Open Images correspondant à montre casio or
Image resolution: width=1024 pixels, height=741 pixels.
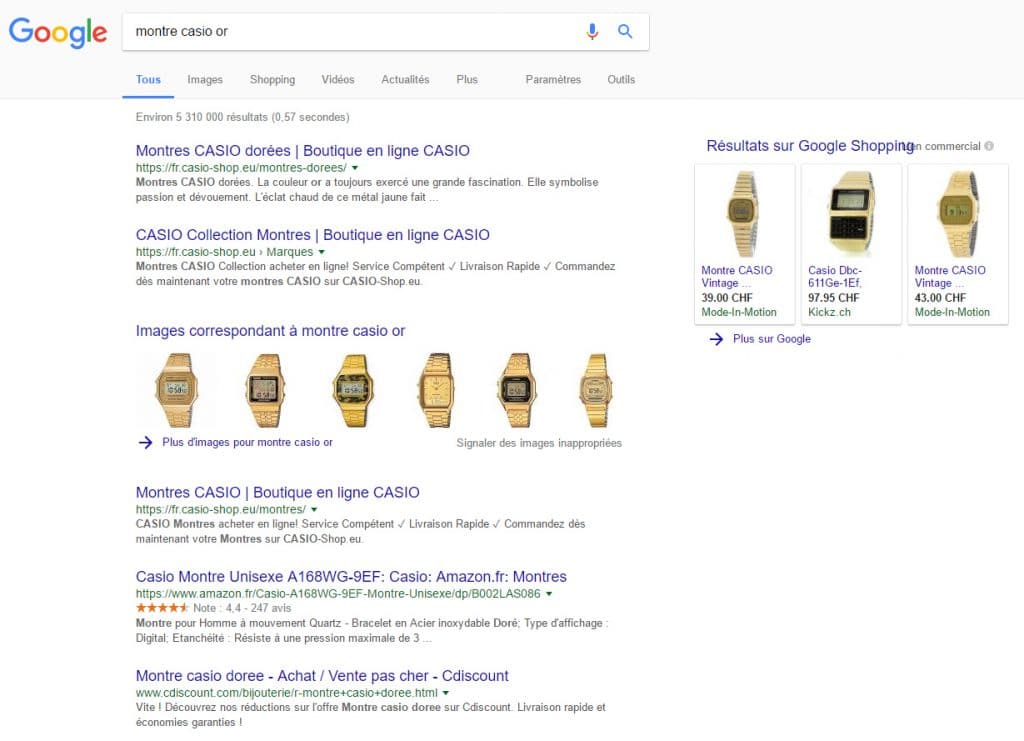270,331
